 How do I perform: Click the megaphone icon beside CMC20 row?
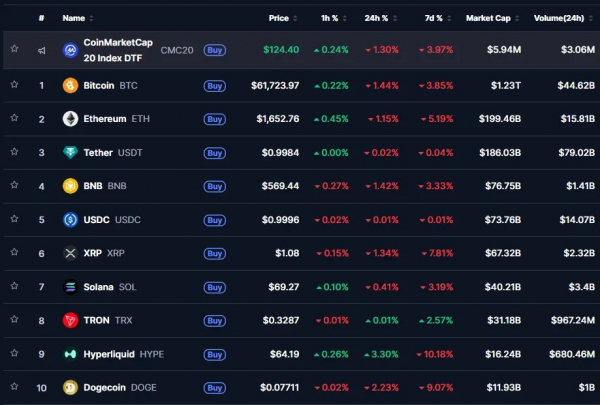coord(41,50)
